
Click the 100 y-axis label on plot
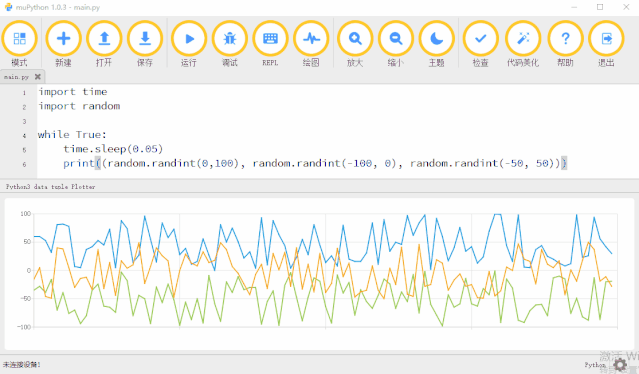tap(26, 214)
